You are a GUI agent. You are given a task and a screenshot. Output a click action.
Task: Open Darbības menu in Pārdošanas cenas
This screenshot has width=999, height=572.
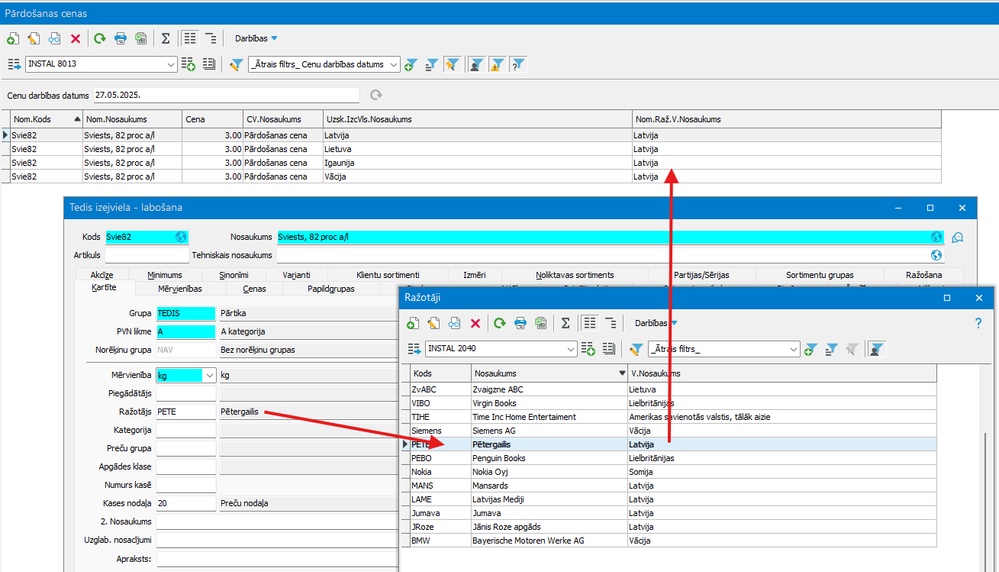tap(256, 38)
